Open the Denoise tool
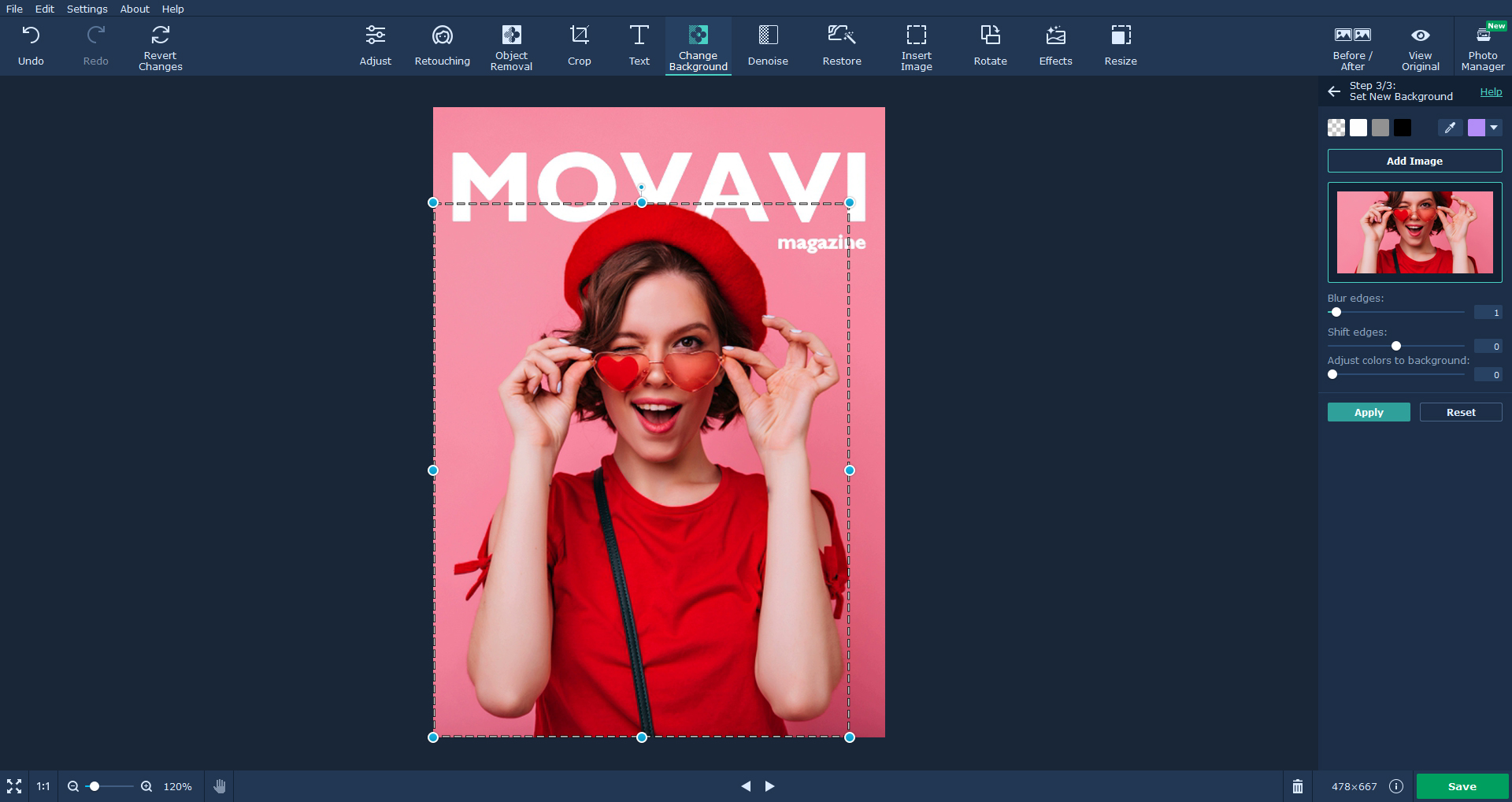The width and height of the screenshot is (1512, 802). [768, 46]
